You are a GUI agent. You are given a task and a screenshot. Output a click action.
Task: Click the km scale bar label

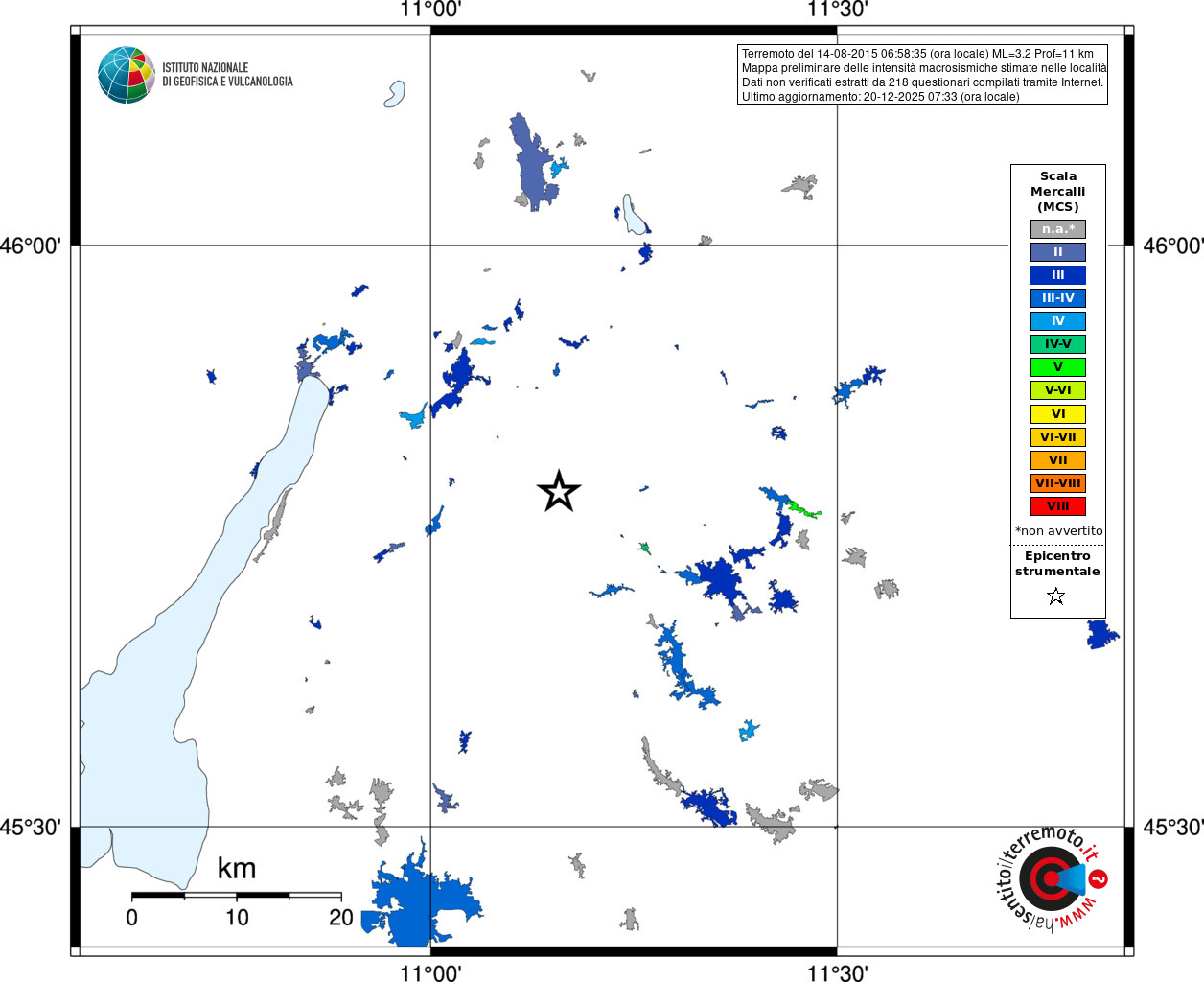[237, 868]
